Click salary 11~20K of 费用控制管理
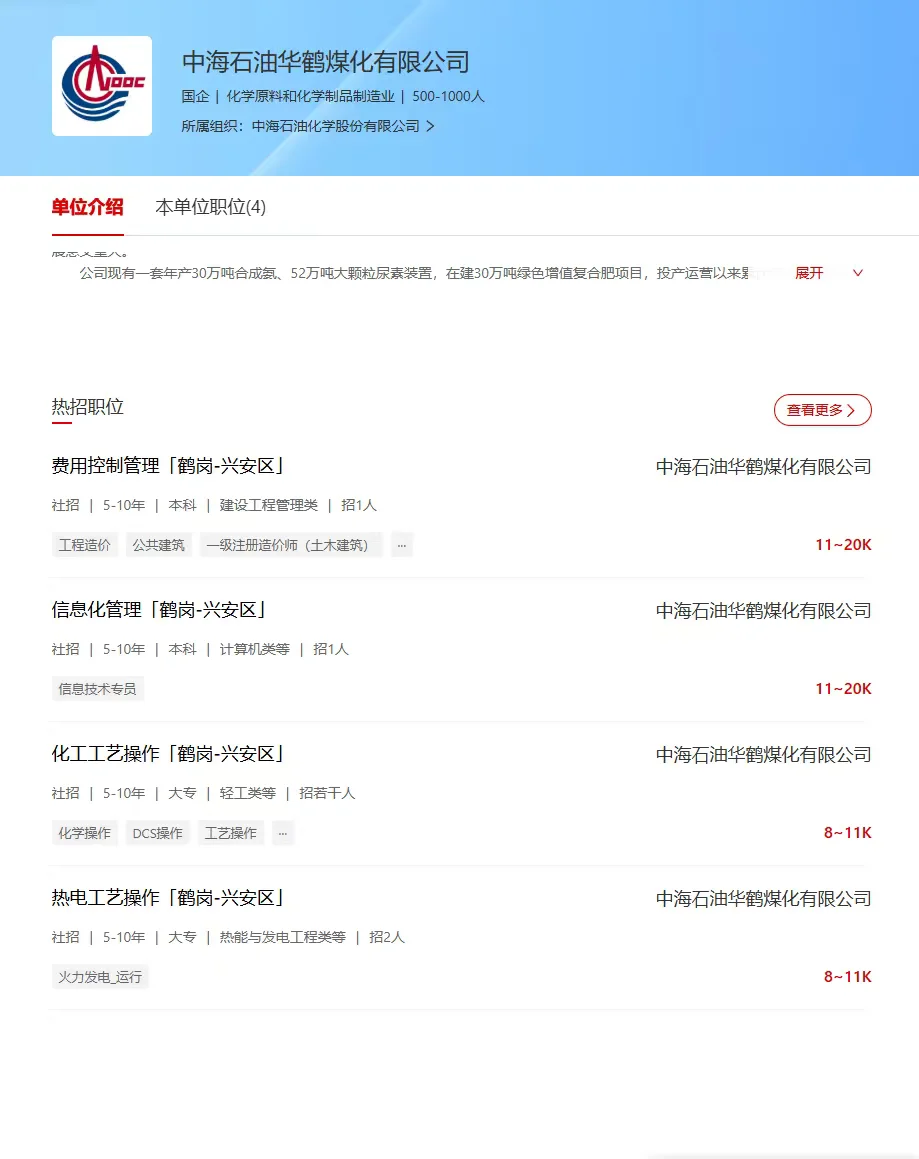The image size is (919, 1159). (x=843, y=545)
